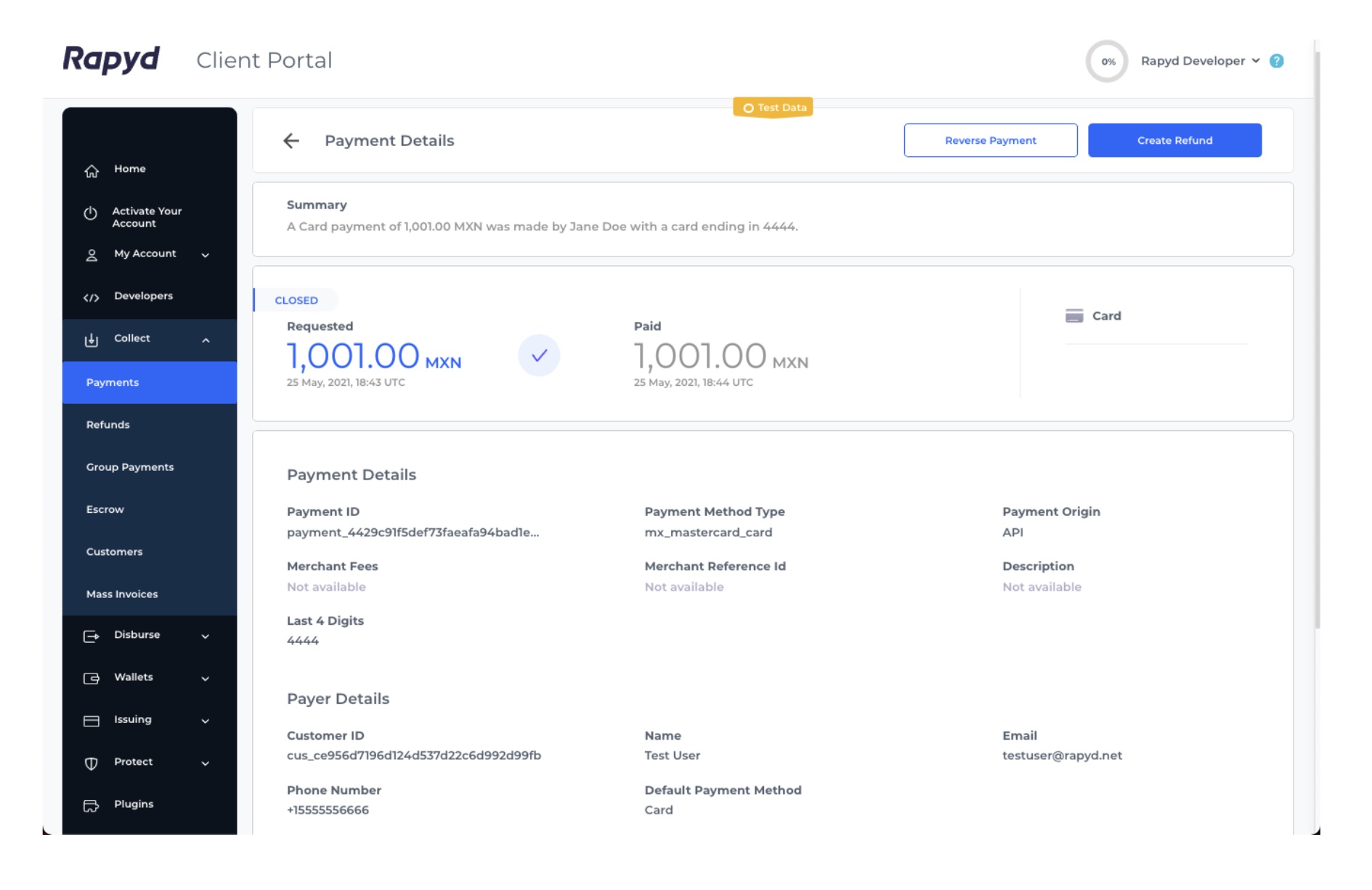Viewport: 1372px width, 890px height.
Task: Open the Rapyd Developer account dropdown
Action: click(x=1199, y=61)
